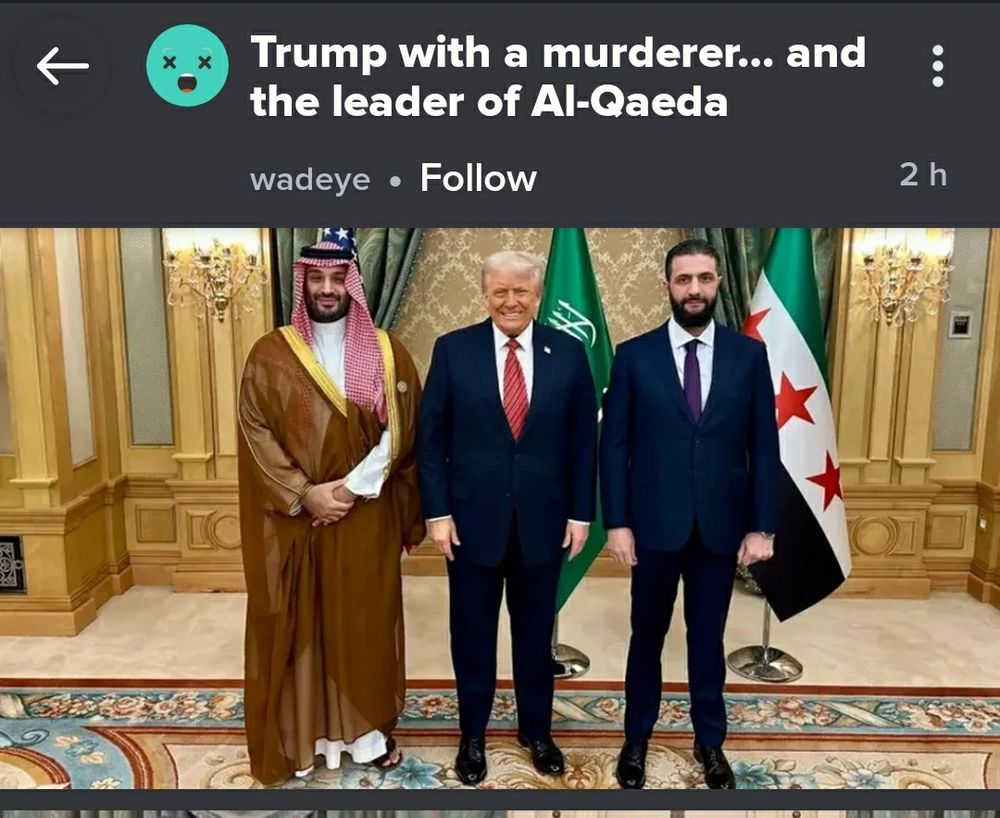This screenshot has width=1000, height=818.
Task: Open the three-dot more options menu
Action: pos(938,66)
